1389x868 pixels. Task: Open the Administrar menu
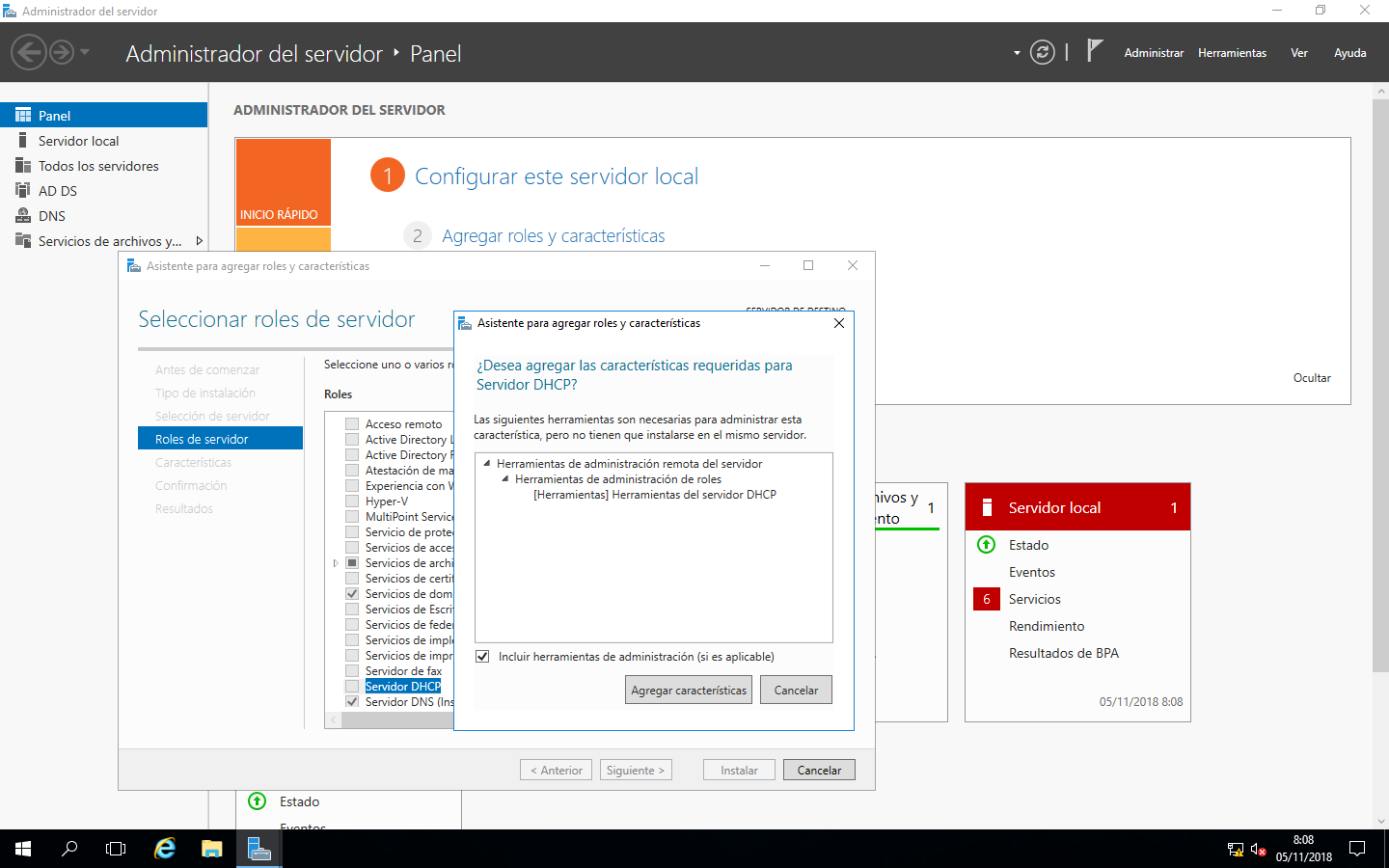[1154, 53]
